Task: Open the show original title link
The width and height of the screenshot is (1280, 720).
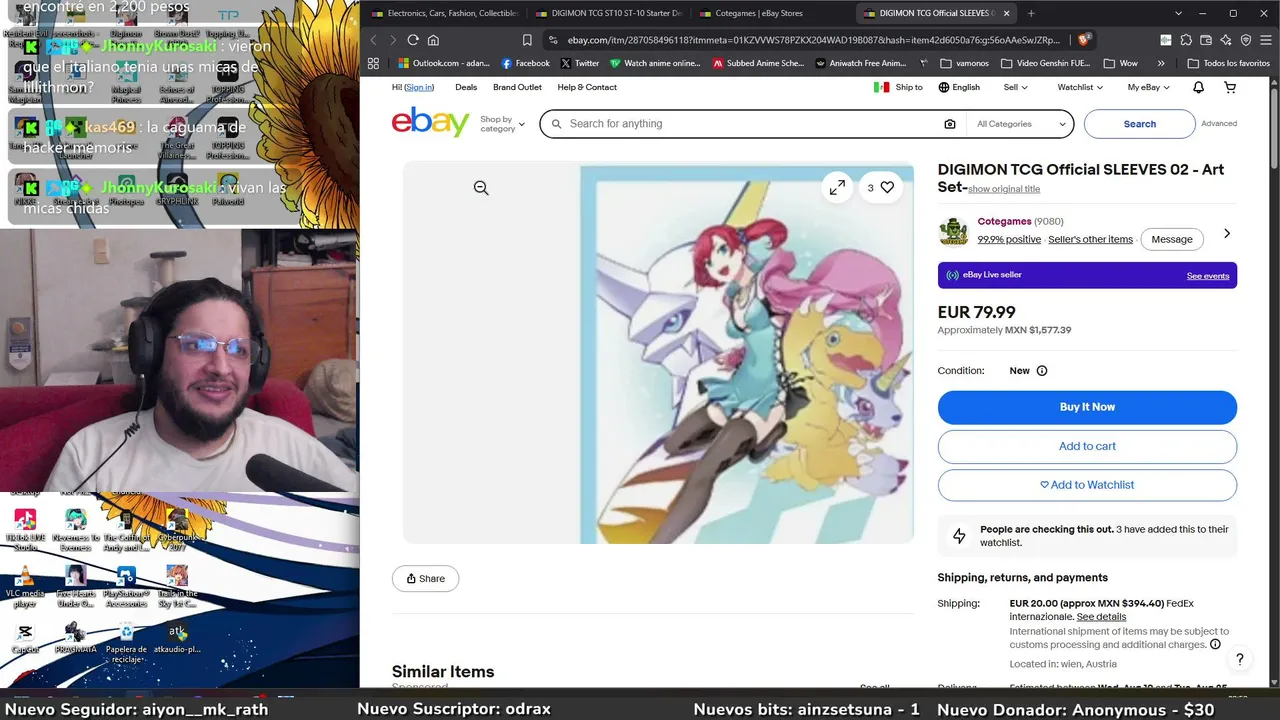Action: [x=1004, y=190]
